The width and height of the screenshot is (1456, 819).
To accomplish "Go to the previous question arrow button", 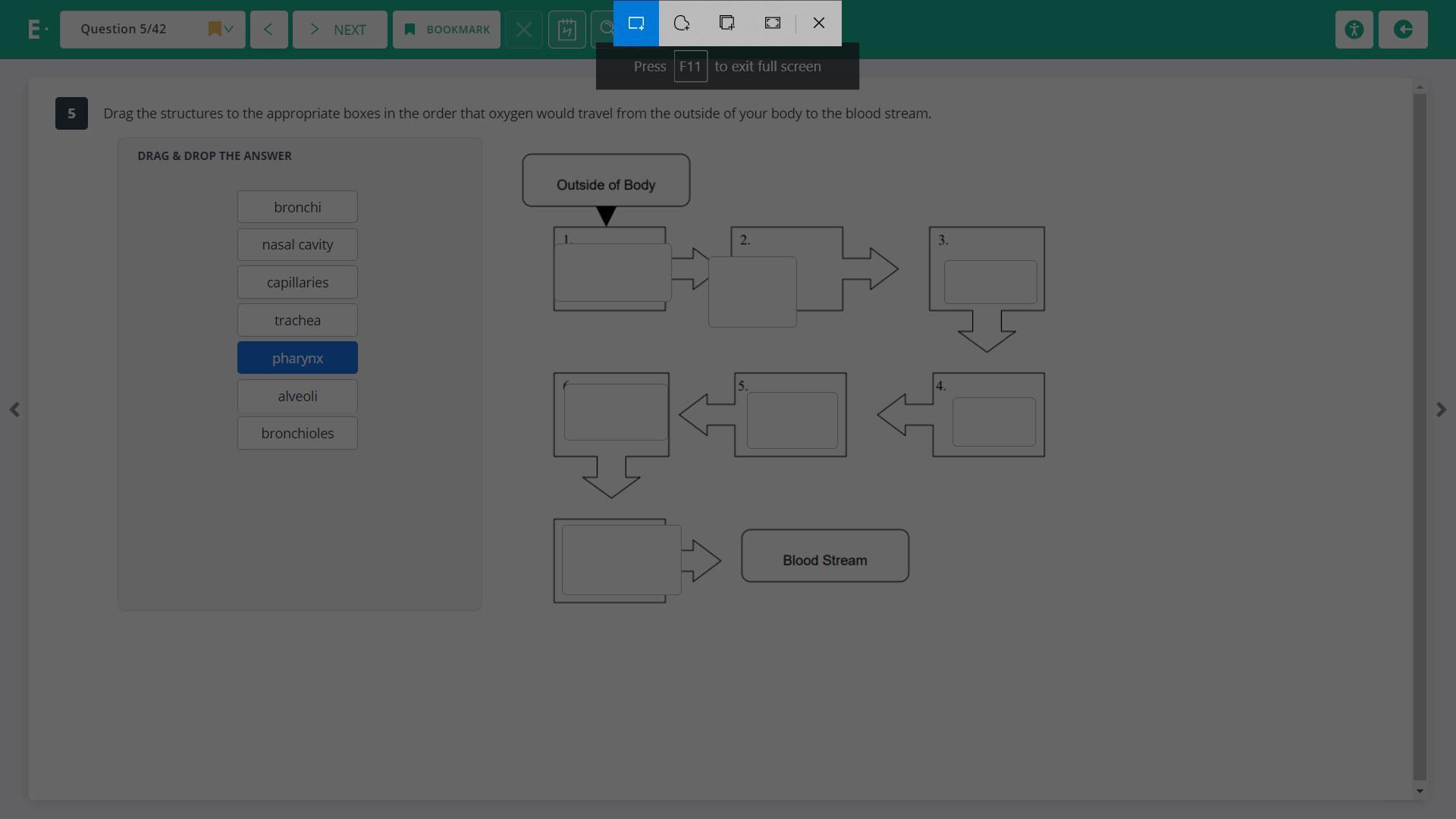I will point(269,30).
